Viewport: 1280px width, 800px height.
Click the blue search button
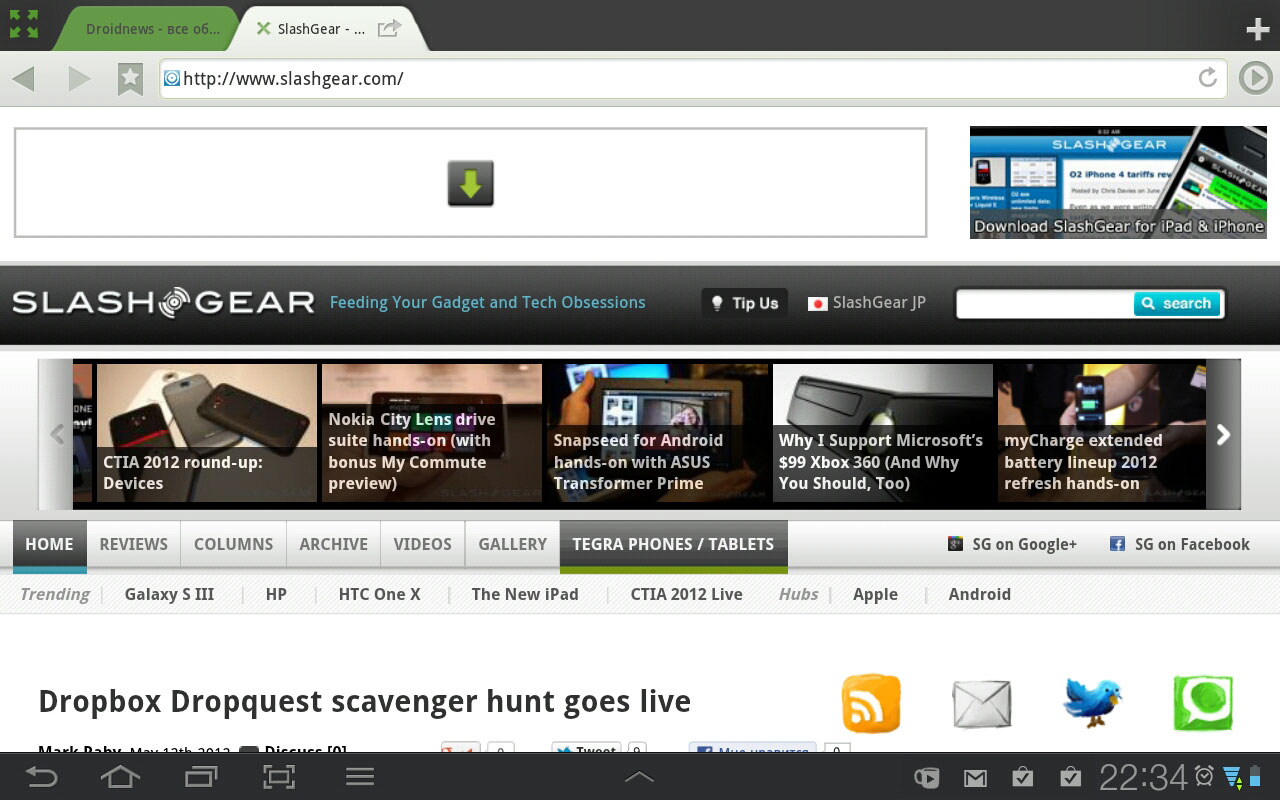click(x=1177, y=303)
